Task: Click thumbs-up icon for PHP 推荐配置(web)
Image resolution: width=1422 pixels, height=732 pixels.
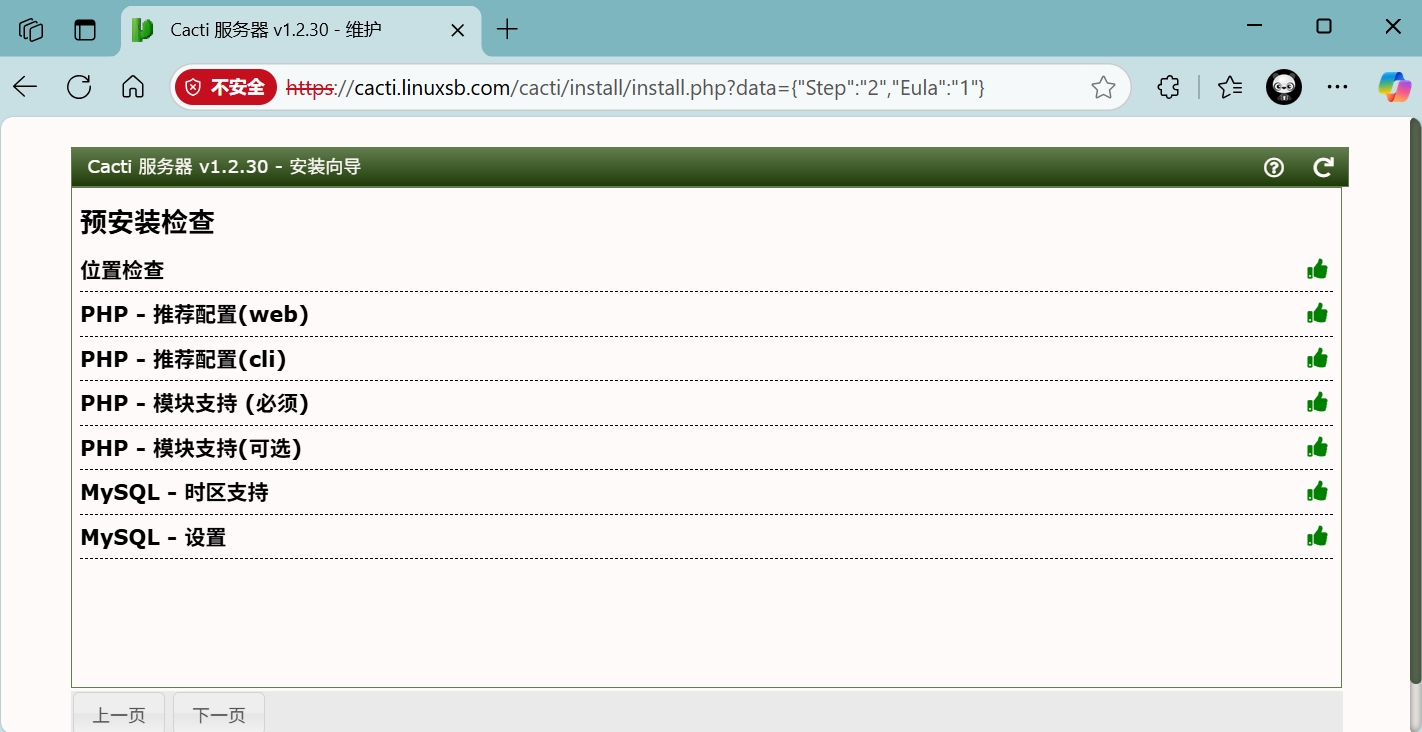Action: 1317,314
